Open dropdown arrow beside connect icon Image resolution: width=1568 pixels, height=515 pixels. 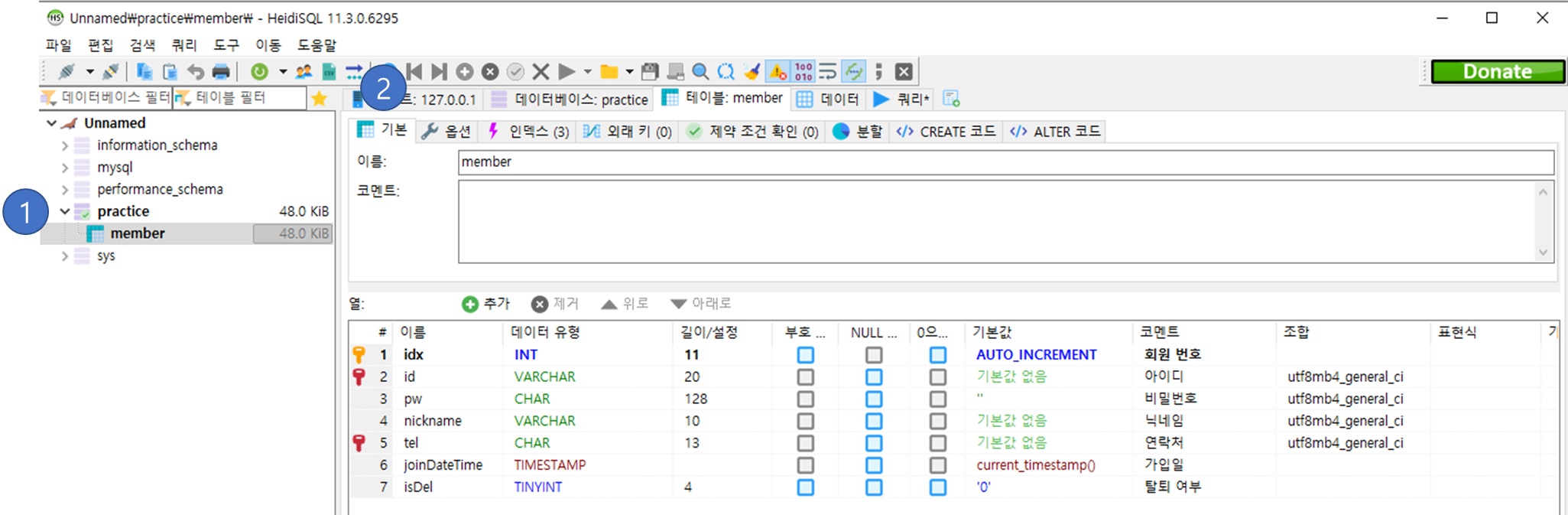[x=90, y=72]
